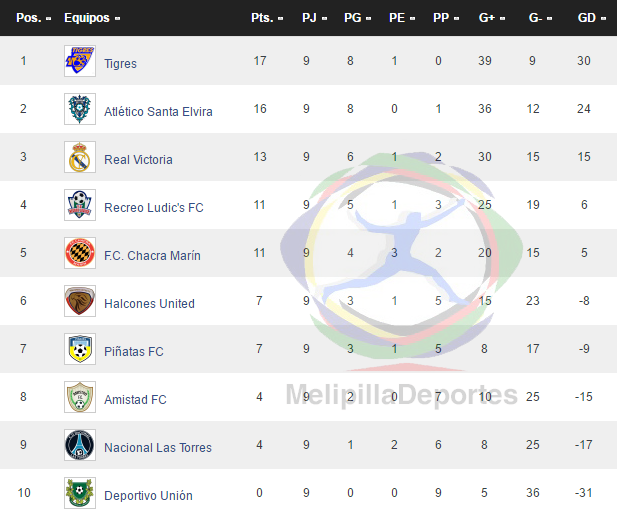The height and width of the screenshot is (515, 617).
Task: Click the Piñatas FC shield icon
Action: (x=80, y=349)
